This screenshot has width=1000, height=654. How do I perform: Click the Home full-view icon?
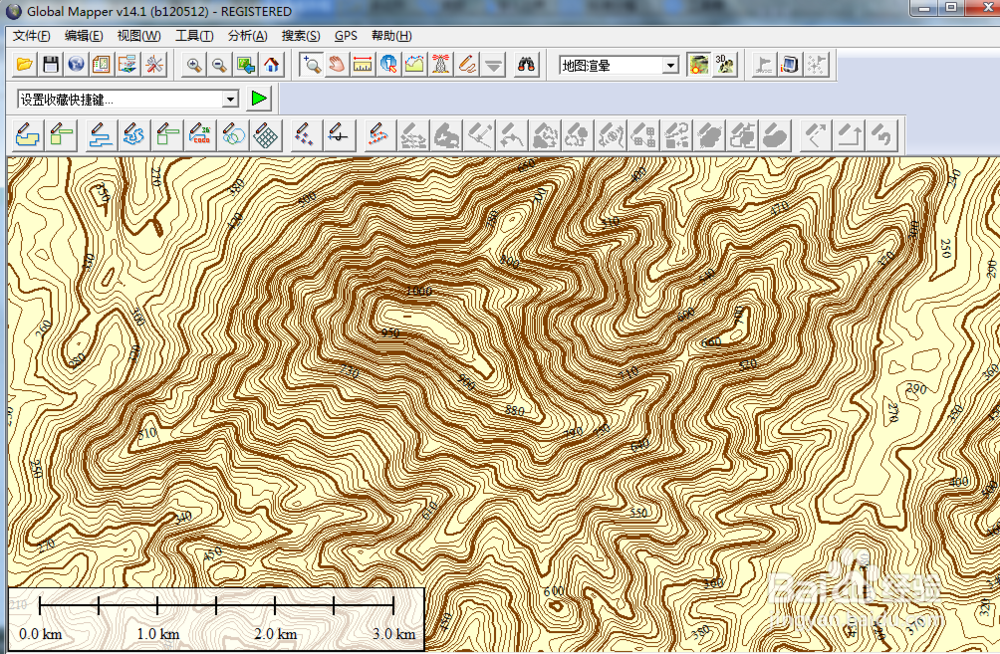pyautogui.click(x=271, y=65)
